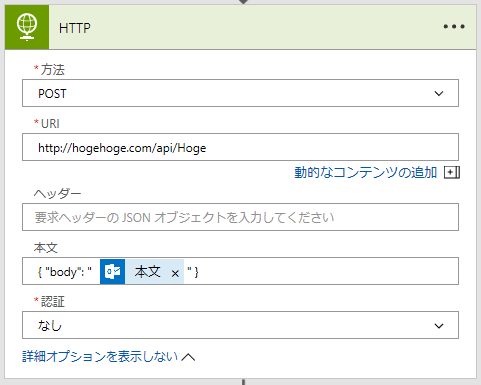Select the 本文 token label
Screen dimensions: 481x385
coord(147,272)
